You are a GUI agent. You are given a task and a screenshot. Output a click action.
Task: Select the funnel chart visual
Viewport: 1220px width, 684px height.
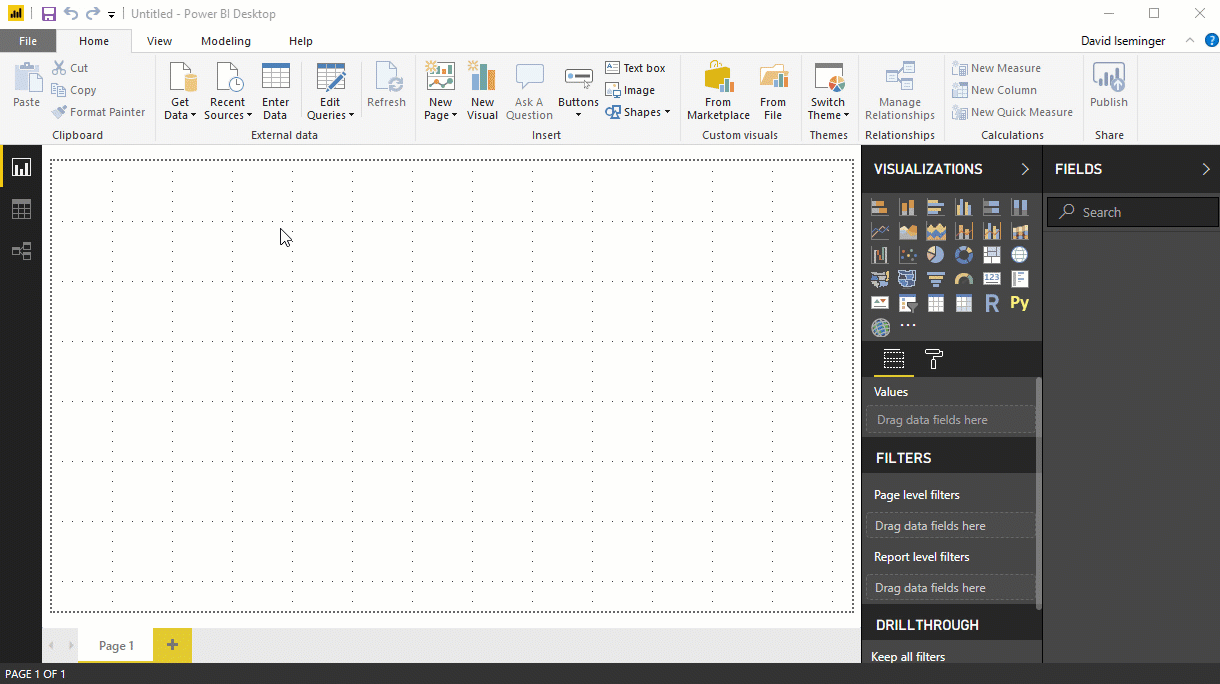click(x=936, y=279)
